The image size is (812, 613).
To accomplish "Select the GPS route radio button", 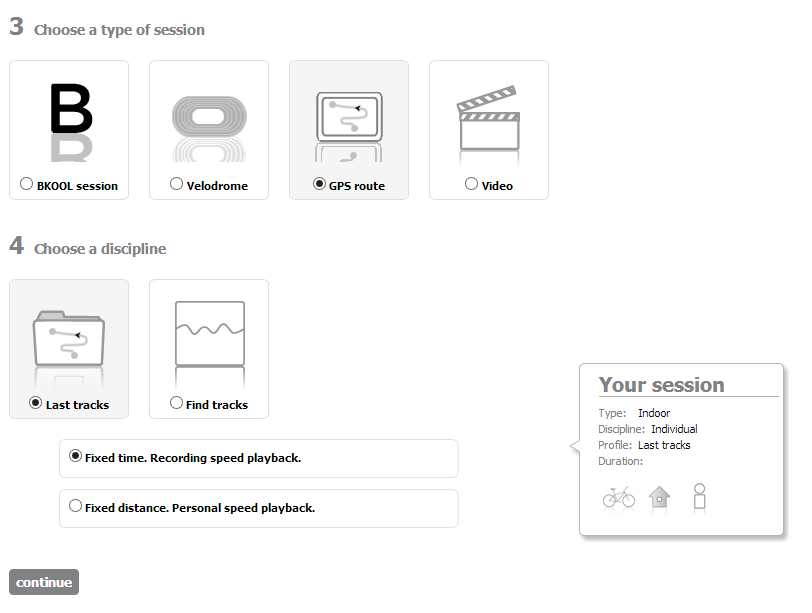I will [320, 184].
